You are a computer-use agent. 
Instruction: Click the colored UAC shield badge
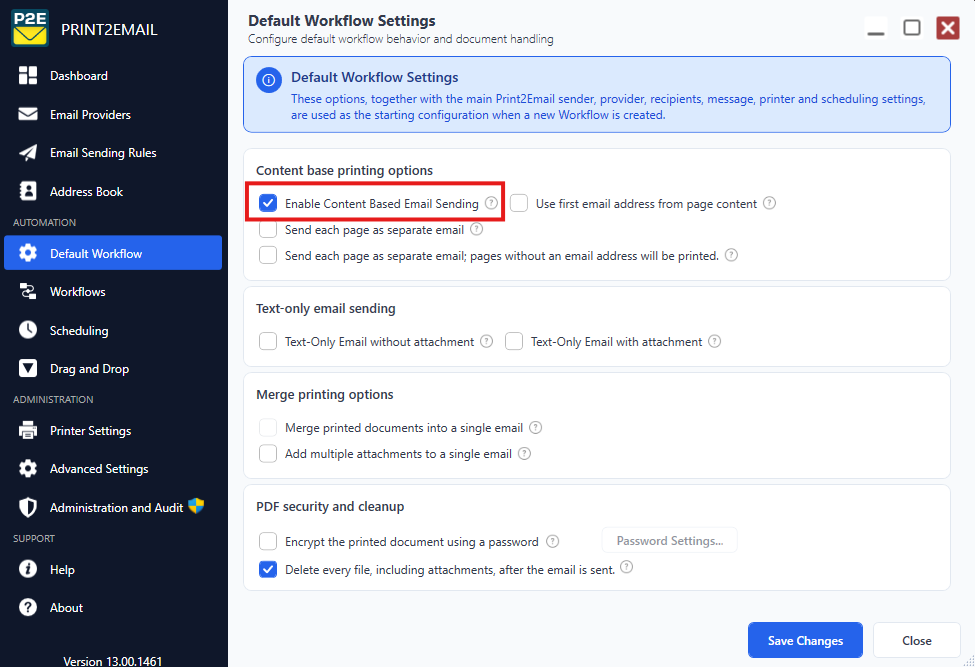[x=196, y=505]
